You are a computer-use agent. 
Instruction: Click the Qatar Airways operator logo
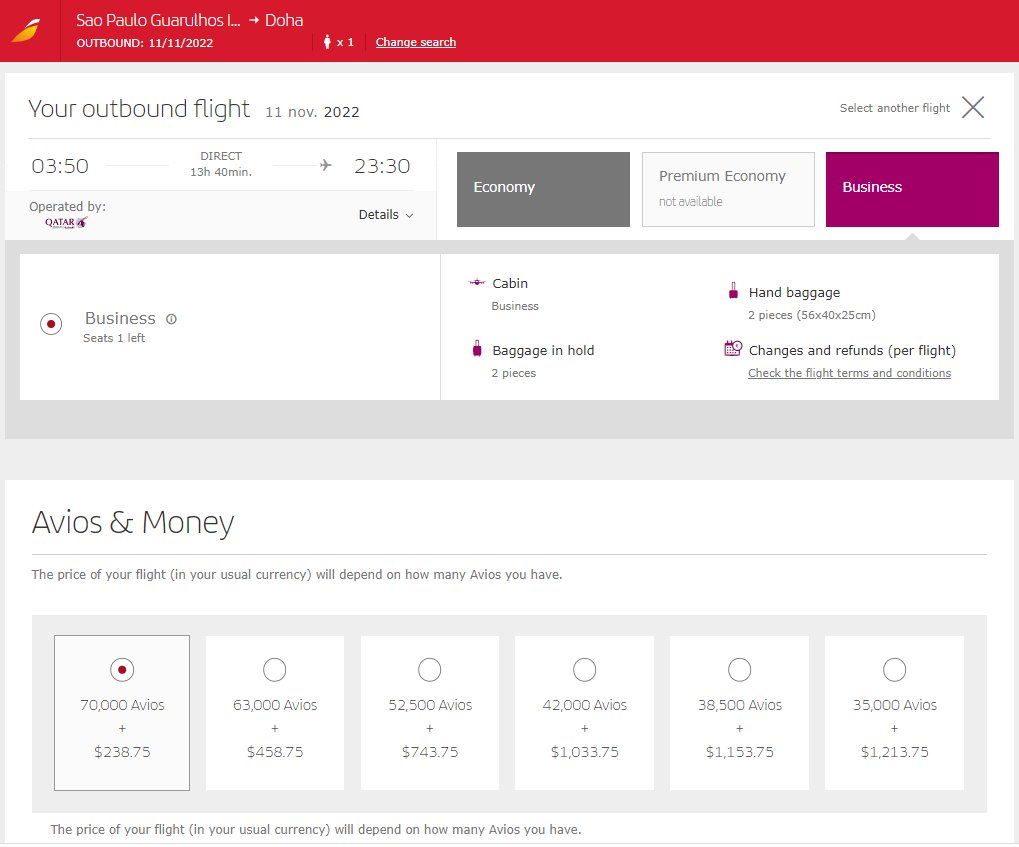click(66, 222)
